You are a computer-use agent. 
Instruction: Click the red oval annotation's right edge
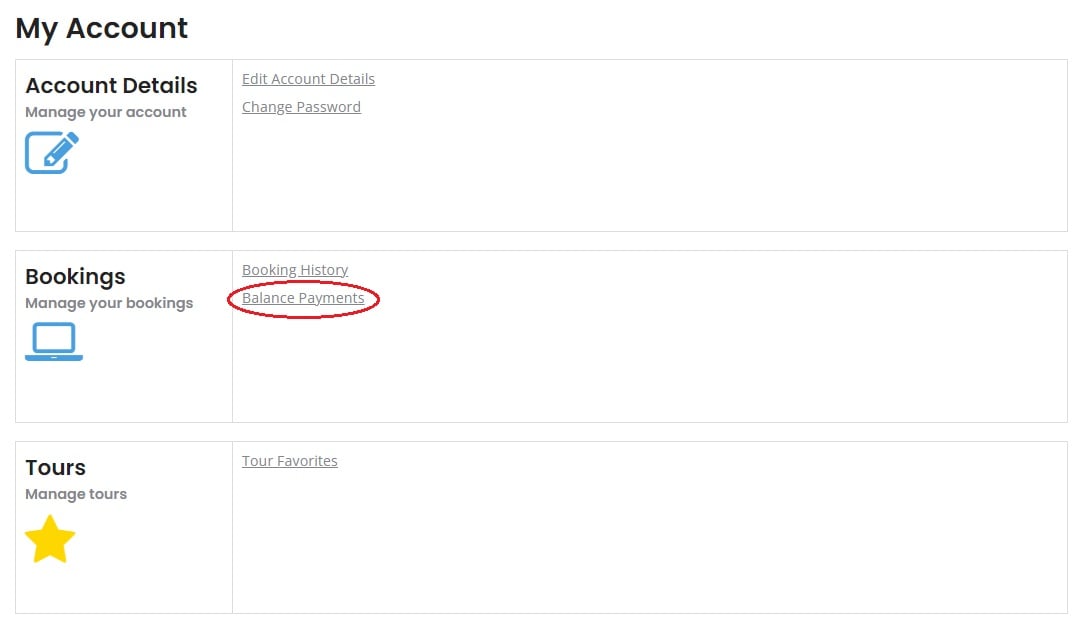378,299
